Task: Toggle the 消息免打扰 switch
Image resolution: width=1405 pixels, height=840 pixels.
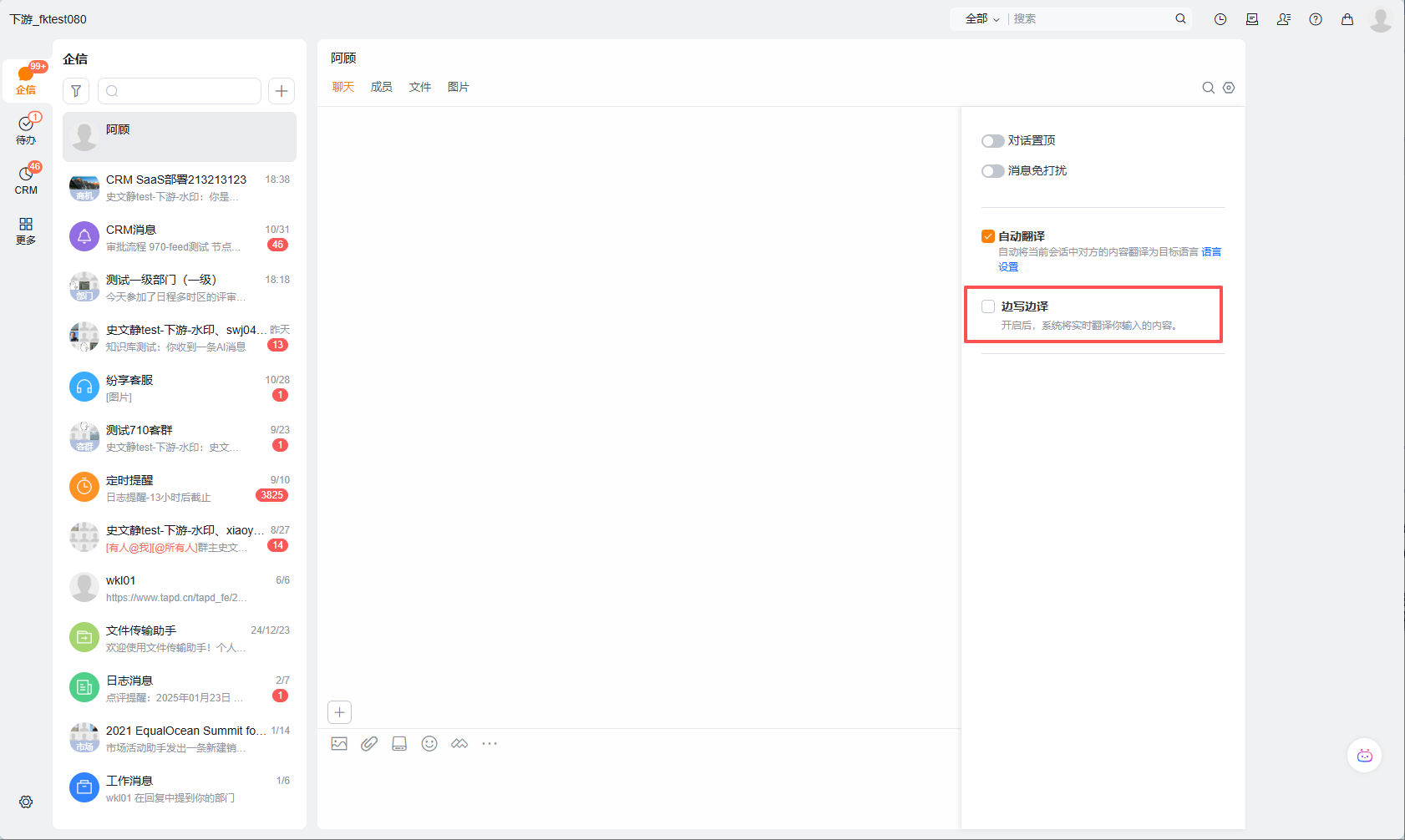Action: coord(992,171)
